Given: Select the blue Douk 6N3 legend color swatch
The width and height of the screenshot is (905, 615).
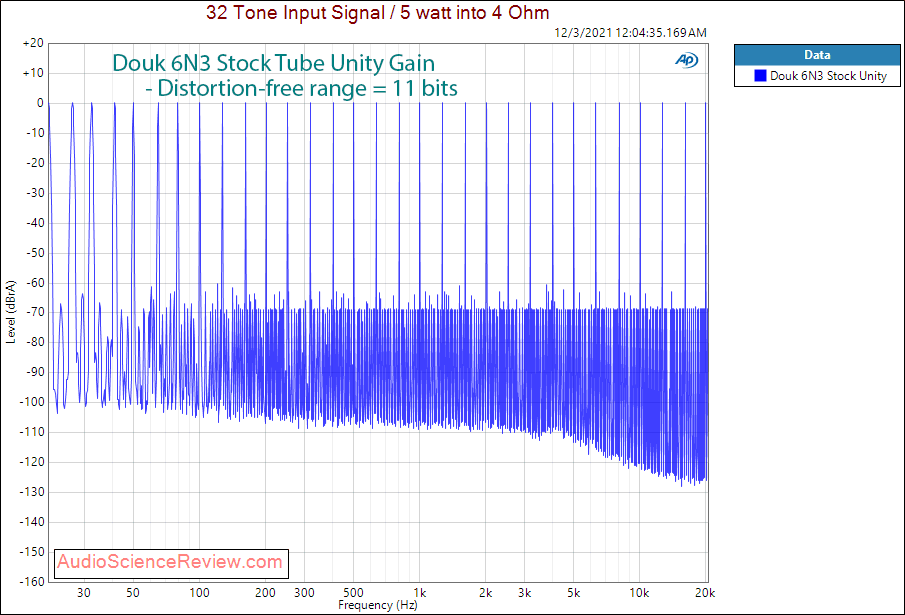Looking at the screenshot, I should pos(760,76).
